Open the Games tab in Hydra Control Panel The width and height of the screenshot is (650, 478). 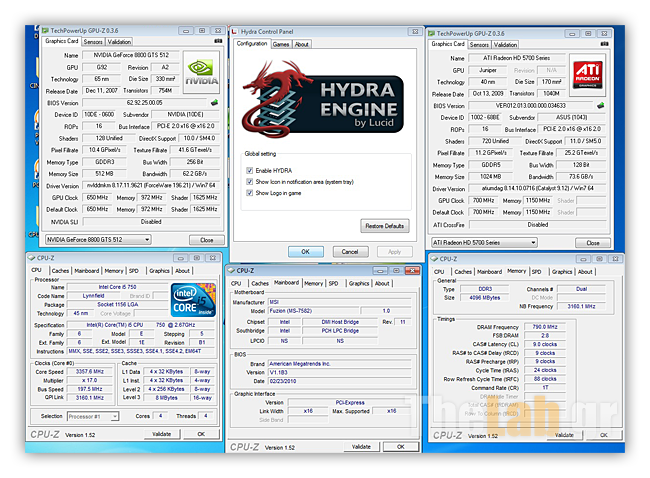tap(281, 44)
